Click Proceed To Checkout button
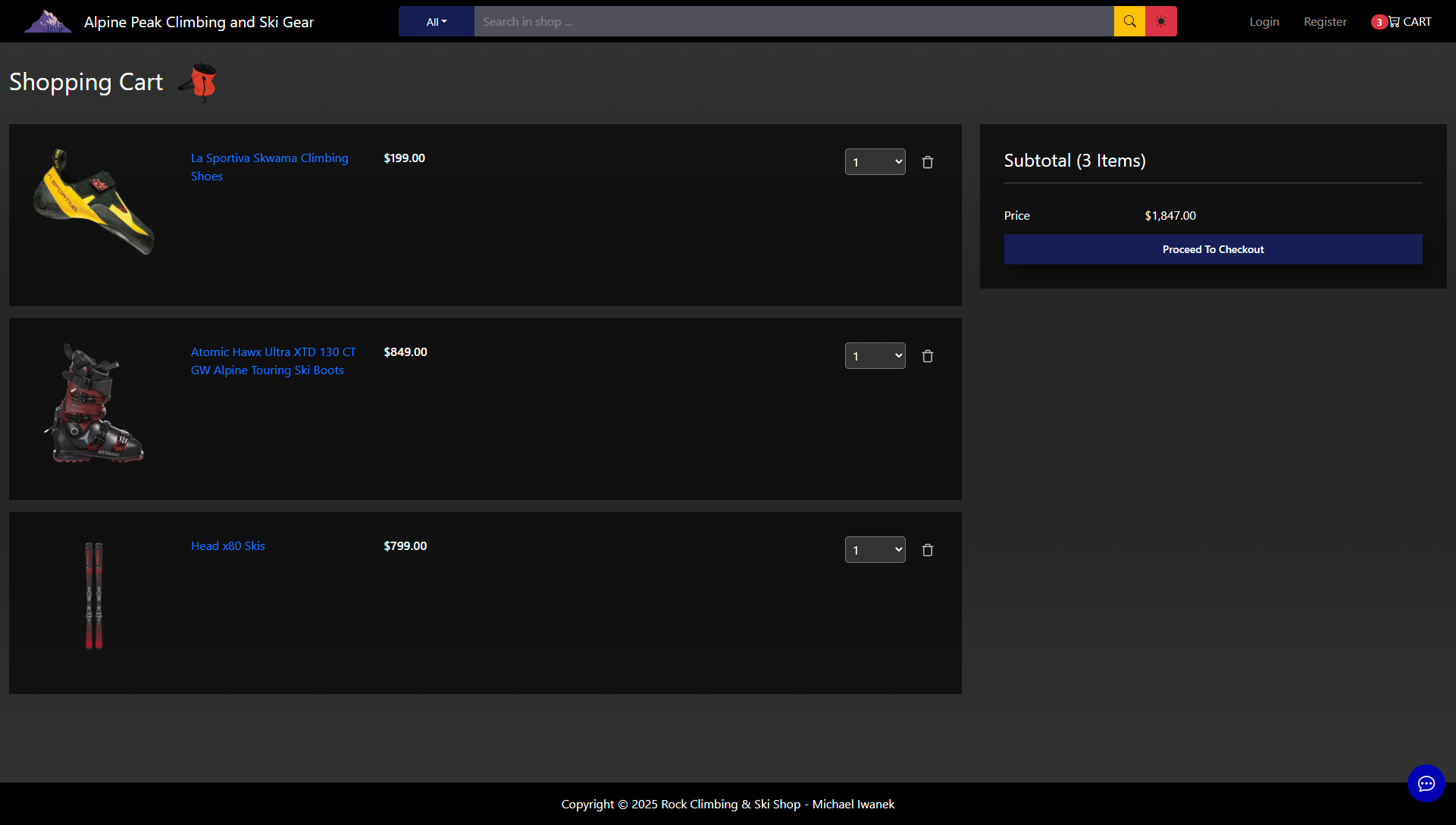Viewport: 1456px width, 825px height. (1213, 249)
